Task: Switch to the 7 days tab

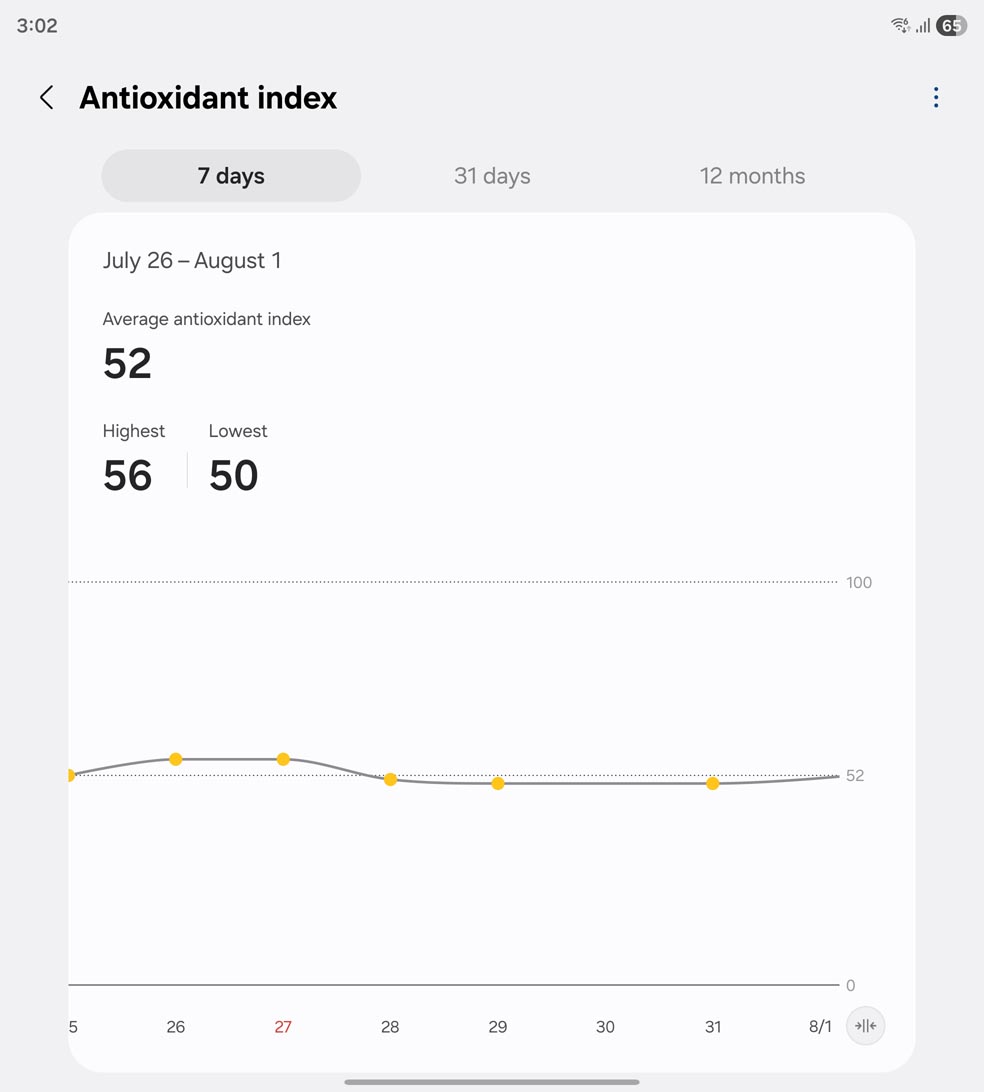Action: pos(231,176)
